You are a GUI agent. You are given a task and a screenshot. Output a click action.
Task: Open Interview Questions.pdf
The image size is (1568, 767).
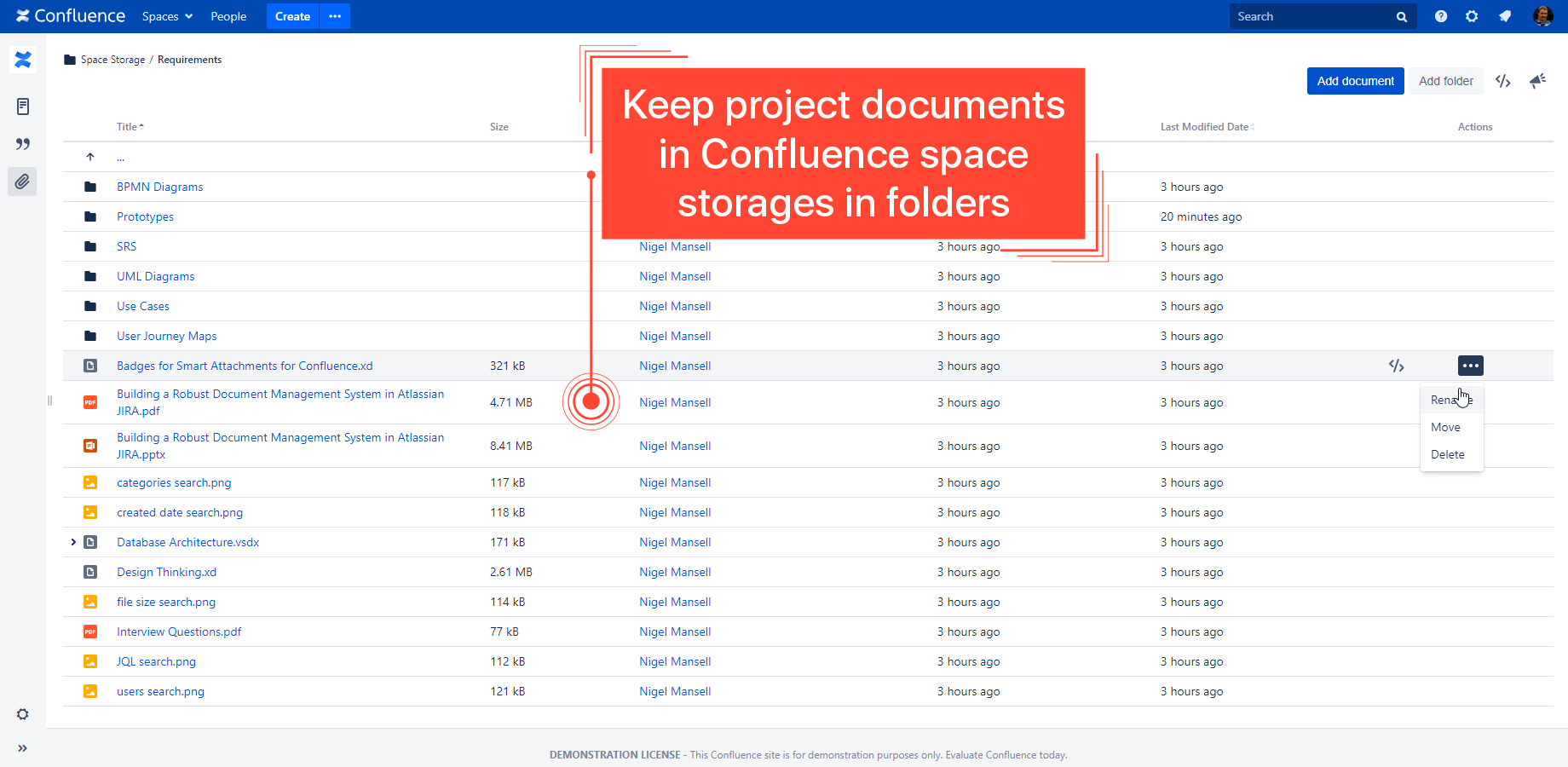[179, 631]
